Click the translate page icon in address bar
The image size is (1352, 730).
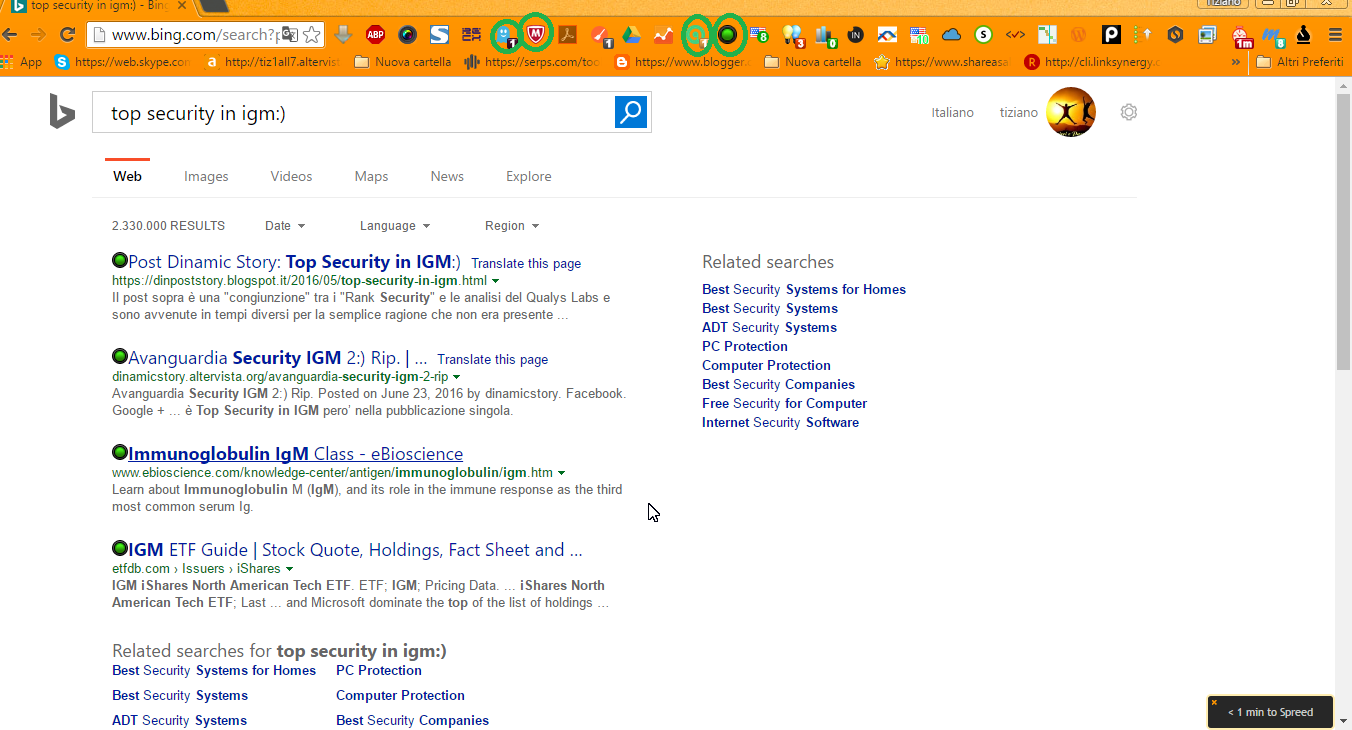point(289,35)
